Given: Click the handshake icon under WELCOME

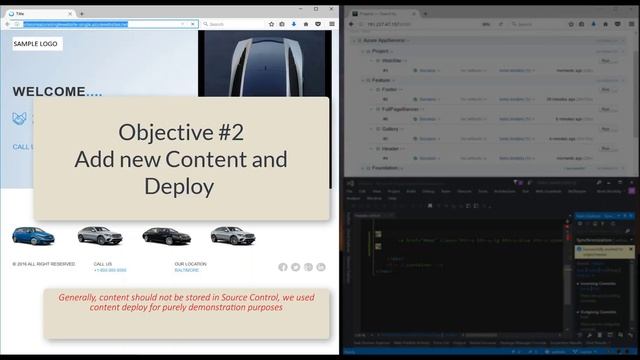Looking at the screenshot, I should coord(19,119).
